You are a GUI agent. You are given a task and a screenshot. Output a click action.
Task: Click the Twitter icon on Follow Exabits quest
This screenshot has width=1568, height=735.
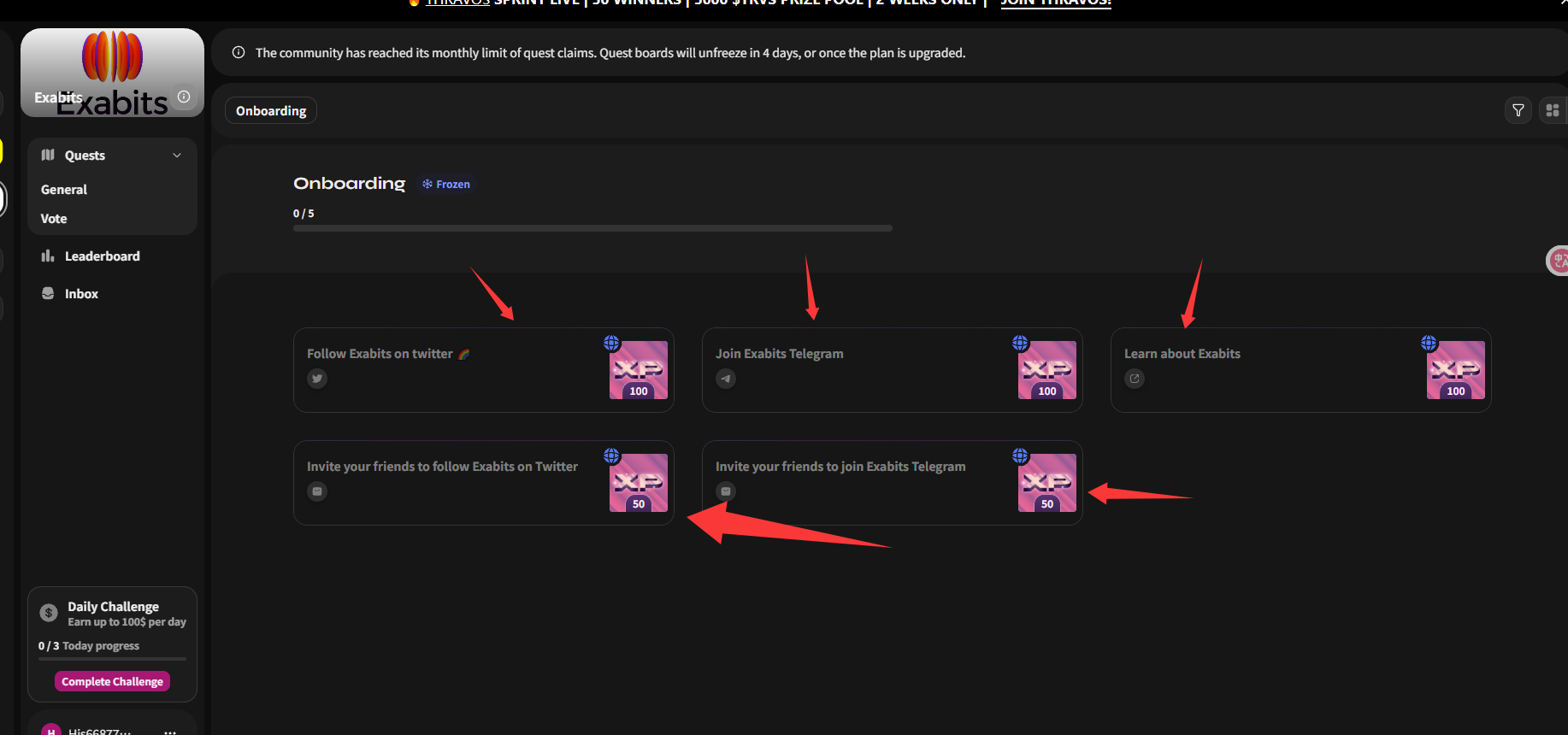(x=317, y=379)
